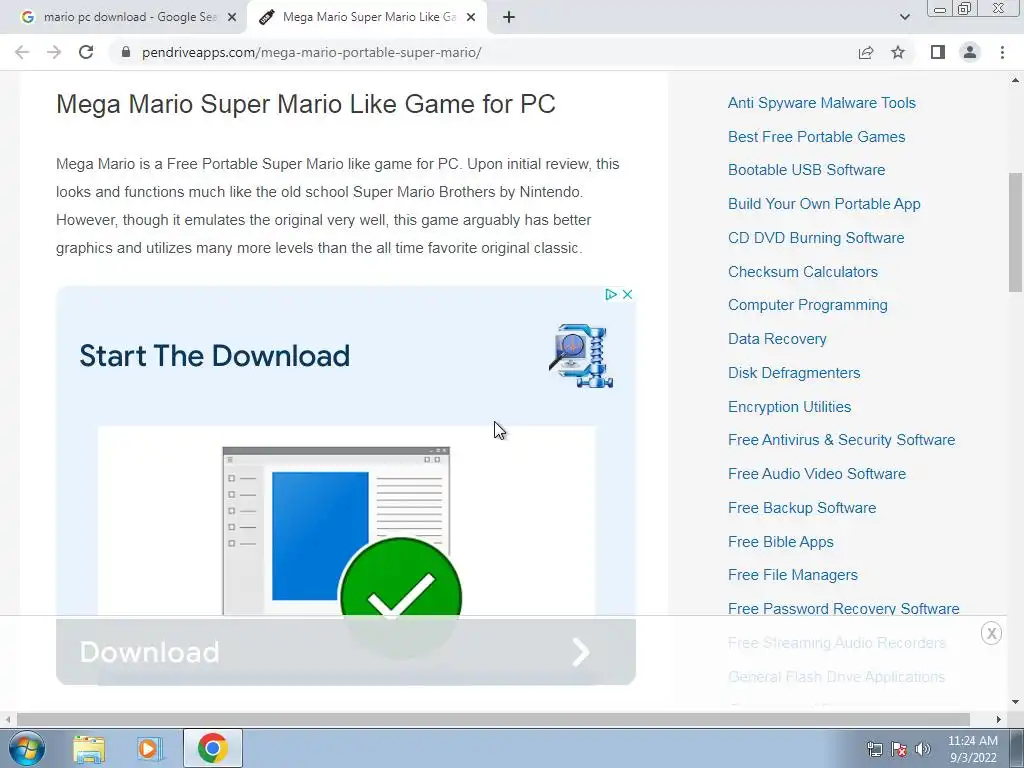The image size is (1024, 768).
Task: Click the scroll down arrow
Action: coord(1015,702)
